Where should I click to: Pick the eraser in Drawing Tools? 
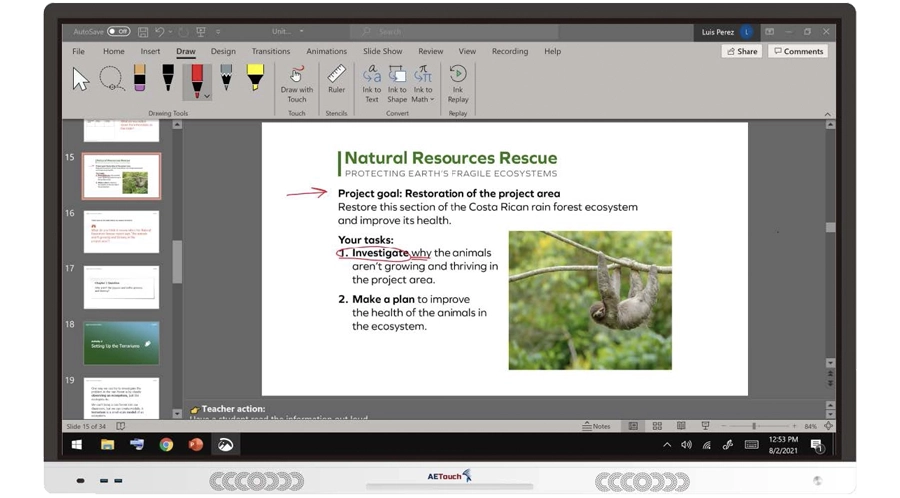click(x=140, y=79)
